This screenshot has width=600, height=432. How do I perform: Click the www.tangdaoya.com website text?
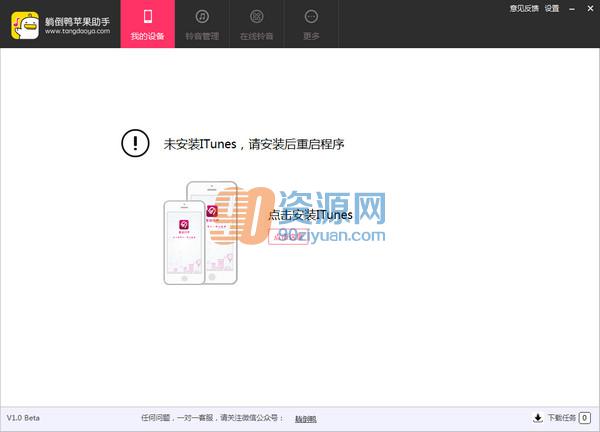point(77,31)
